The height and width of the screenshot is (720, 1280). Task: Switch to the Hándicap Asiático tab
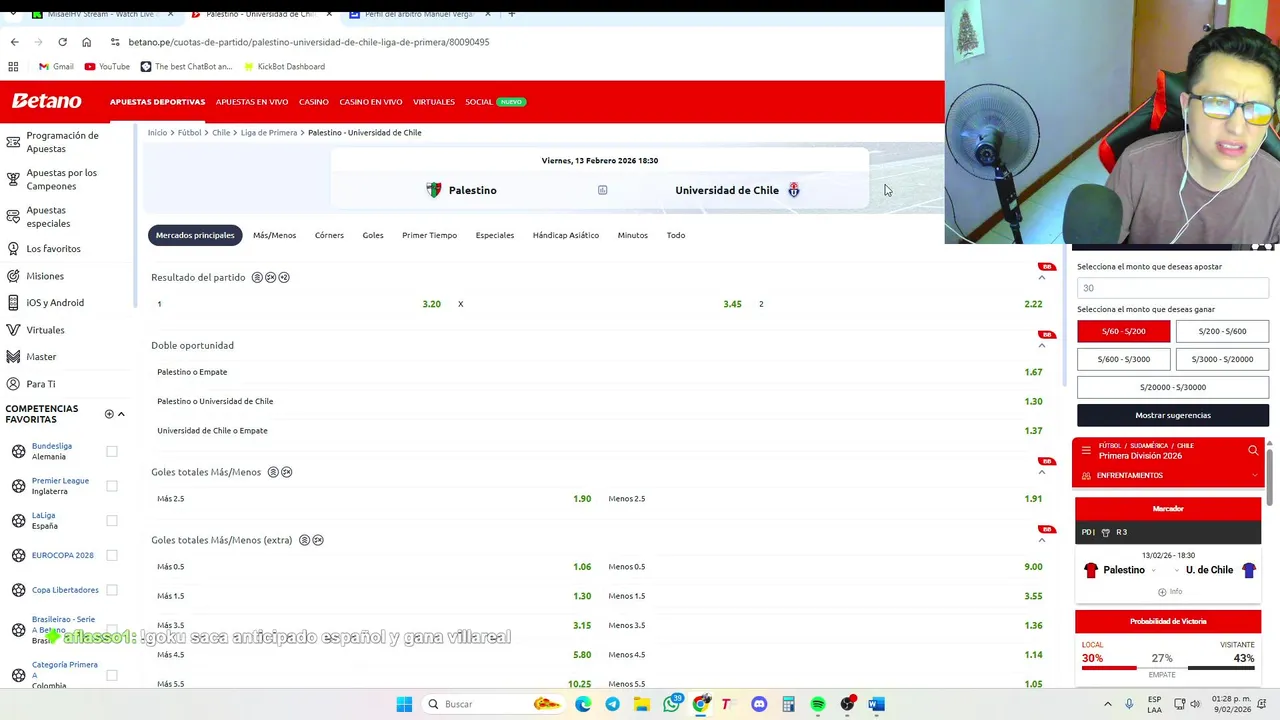566,235
